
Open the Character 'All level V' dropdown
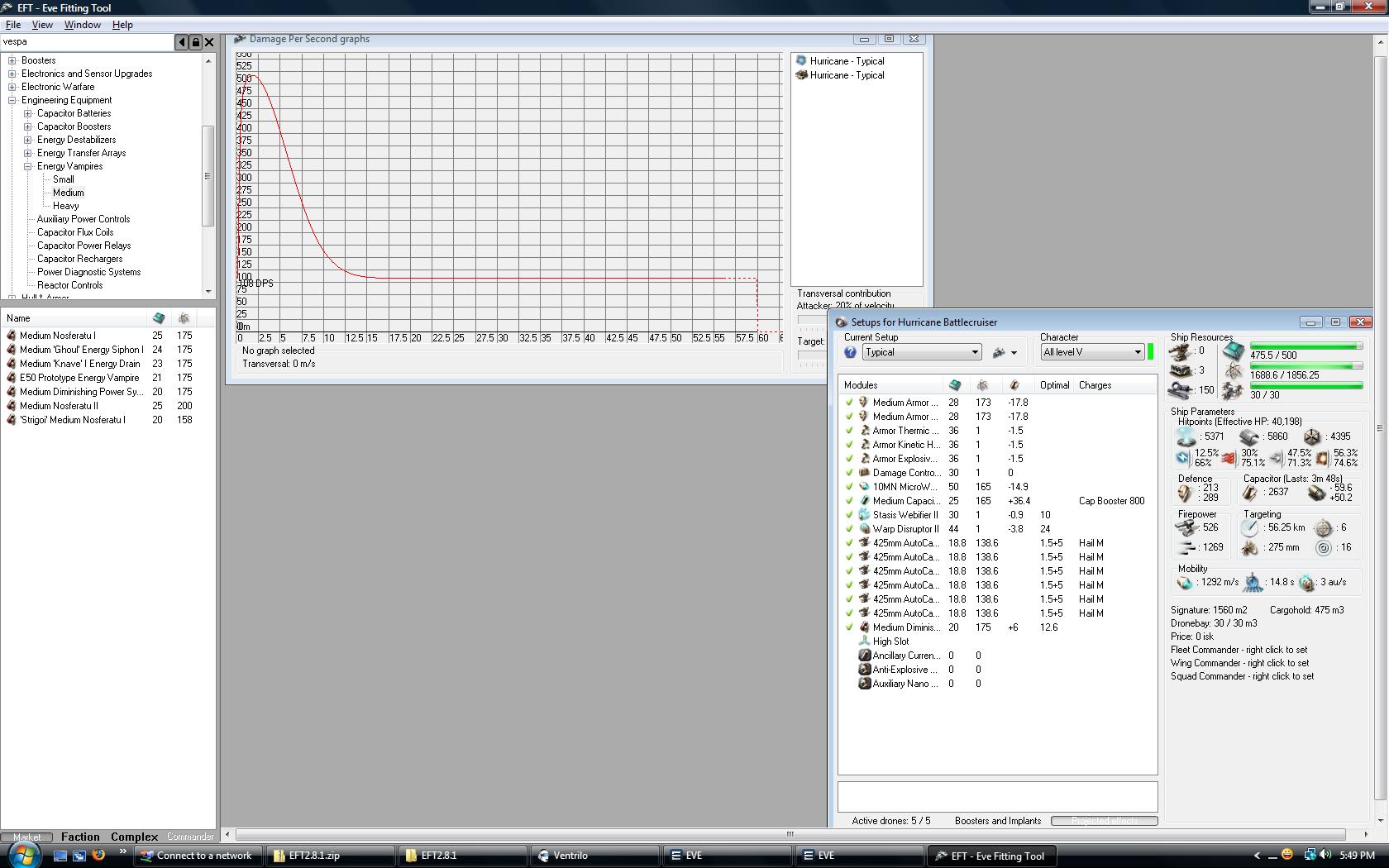tap(1091, 352)
